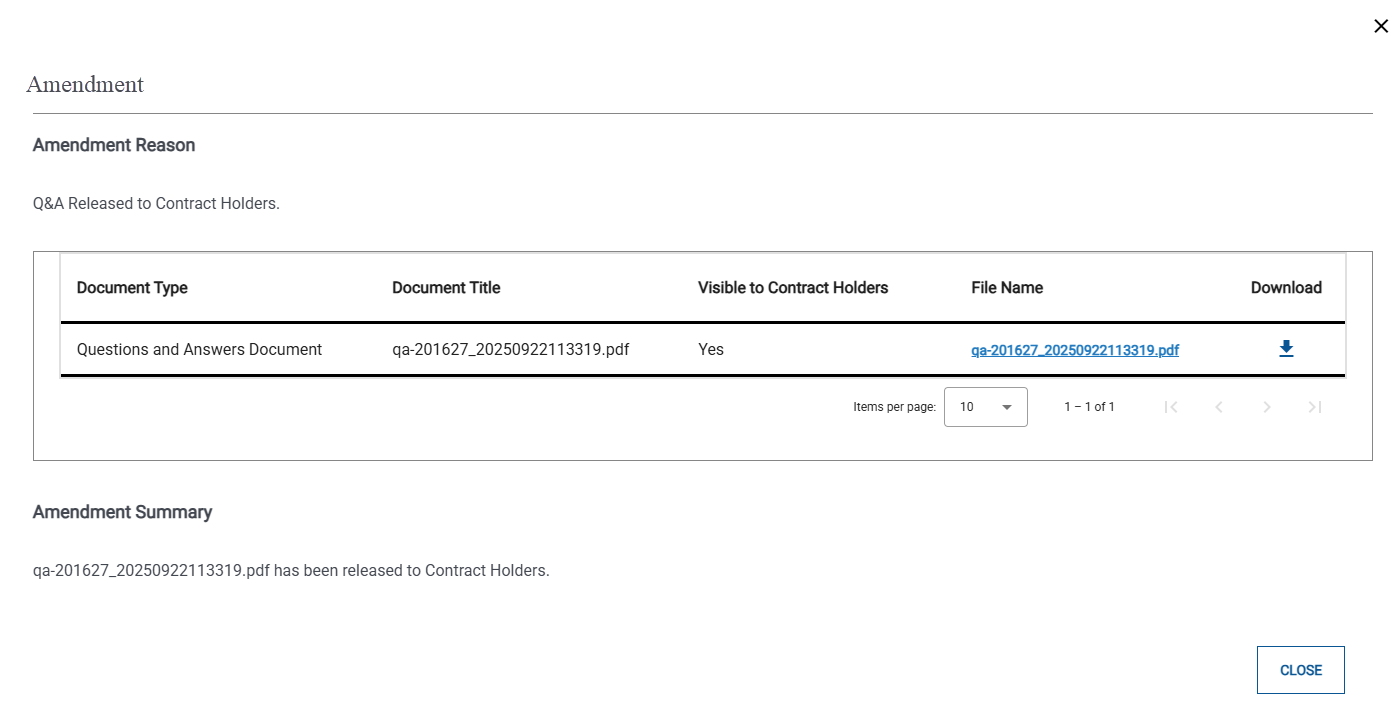
Task: Go to the previous page of documents
Action: [x=1219, y=407]
